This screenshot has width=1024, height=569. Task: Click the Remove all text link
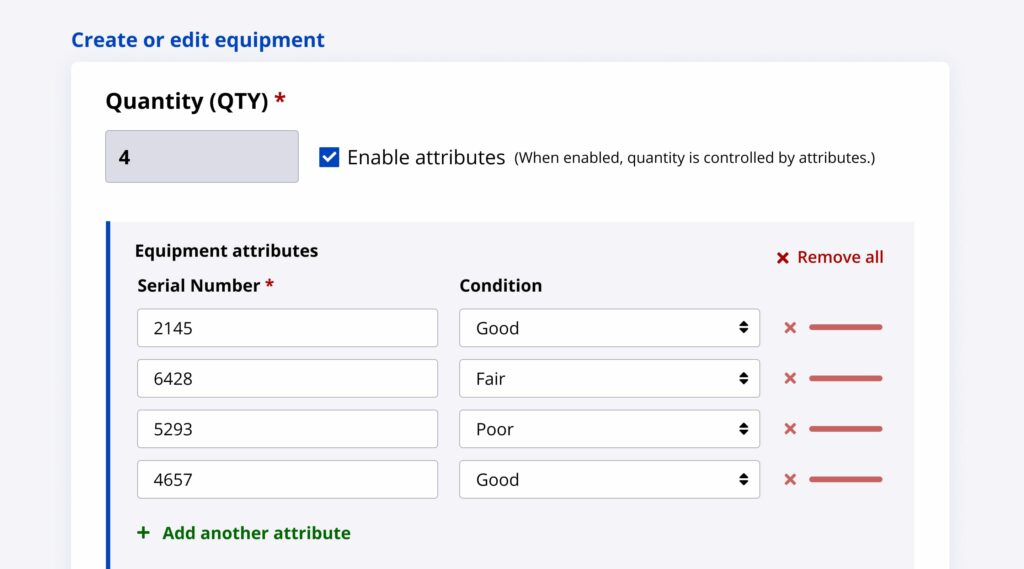pos(840,257)
